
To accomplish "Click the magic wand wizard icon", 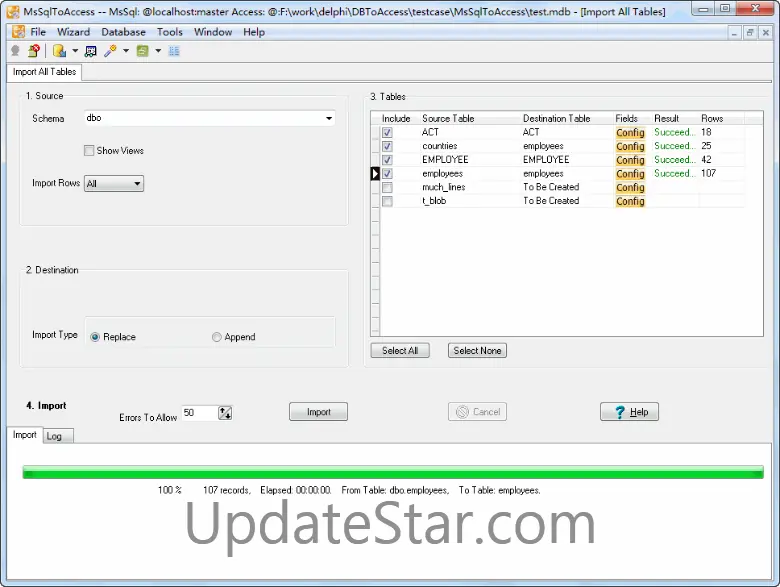I will (110, 51).
